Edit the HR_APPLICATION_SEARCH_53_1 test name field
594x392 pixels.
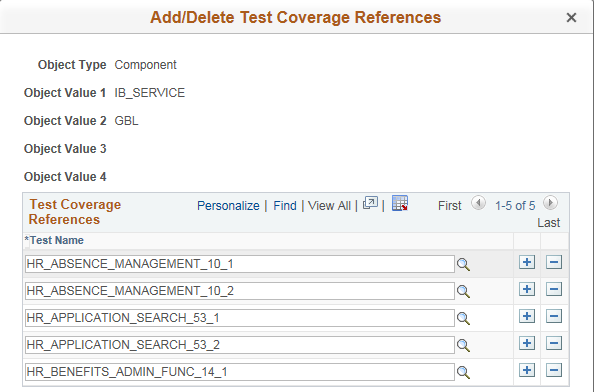tap(240, 318)
